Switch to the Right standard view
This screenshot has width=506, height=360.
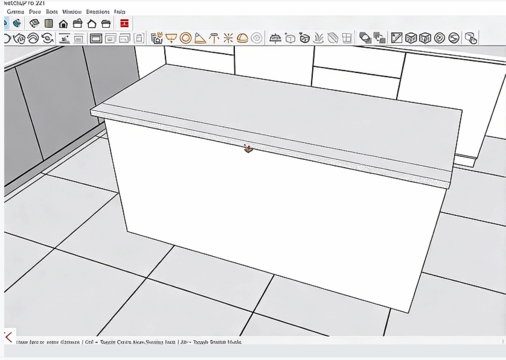click(78, 24)
